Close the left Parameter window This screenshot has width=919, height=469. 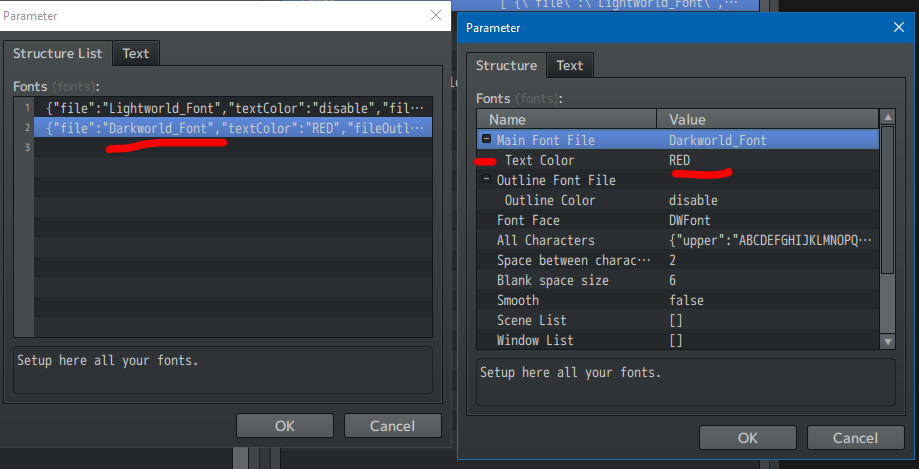tap(436, 15)
